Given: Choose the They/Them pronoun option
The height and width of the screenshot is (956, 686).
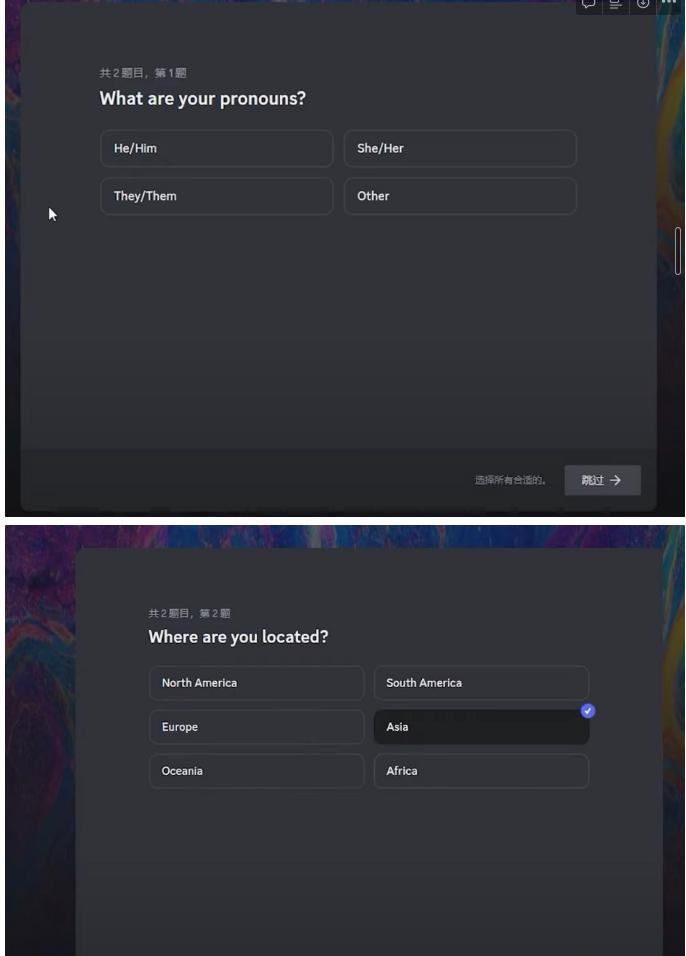Looking at the screenshot, I should point(216,196).
